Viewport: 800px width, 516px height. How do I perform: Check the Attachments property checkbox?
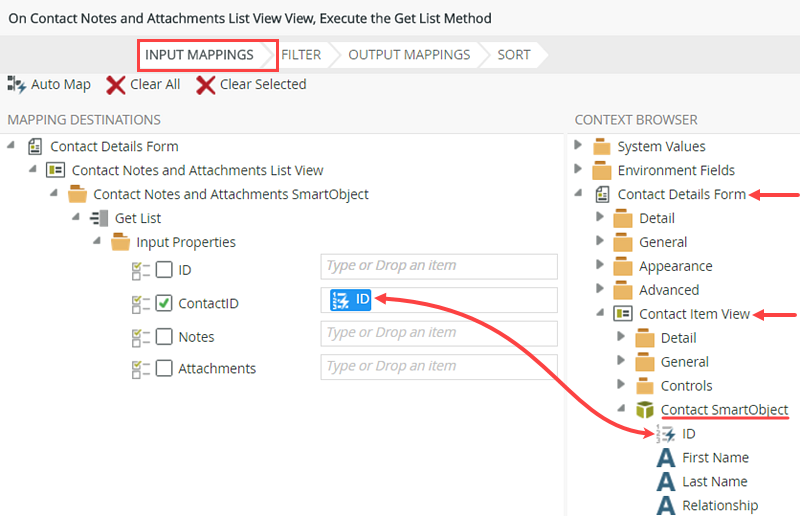click(164, 369)
